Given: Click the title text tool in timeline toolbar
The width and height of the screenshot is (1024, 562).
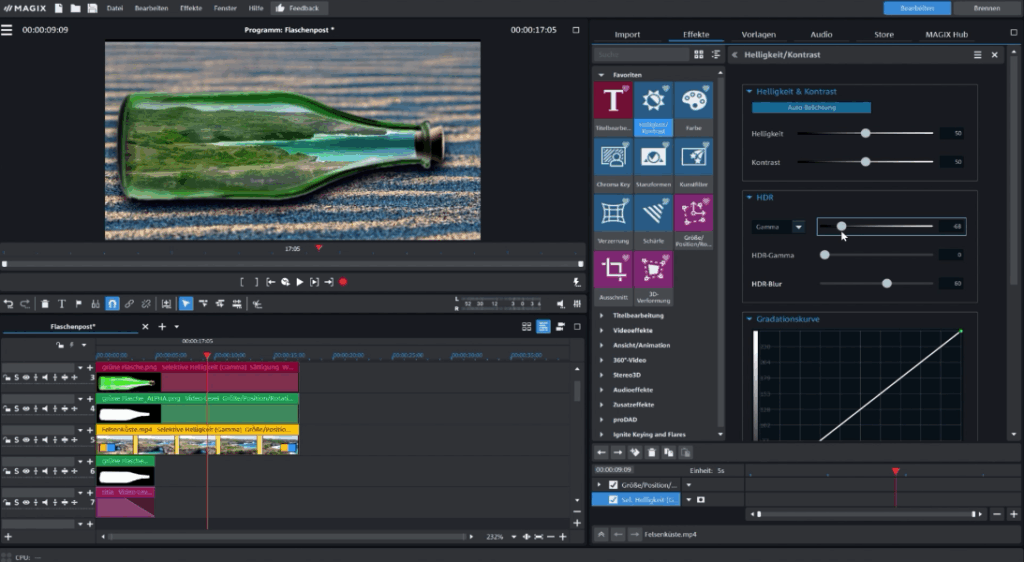Looking at the screenshot, I should point(61,303).
